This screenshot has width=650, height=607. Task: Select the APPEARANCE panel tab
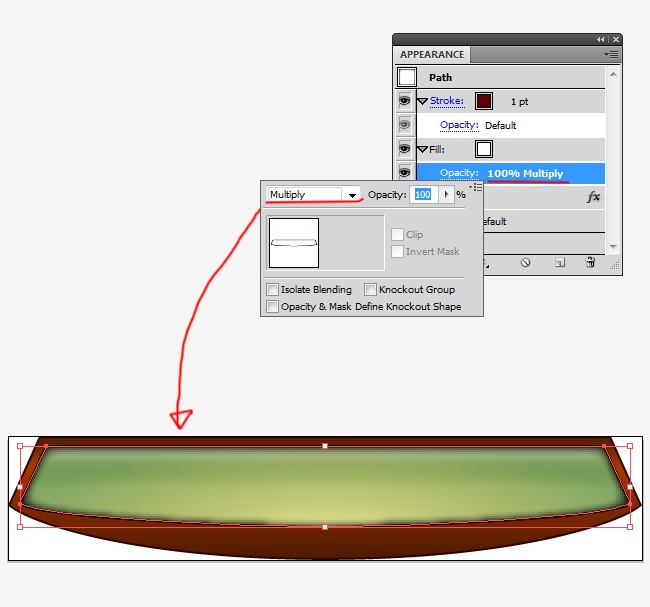point(432,54)
